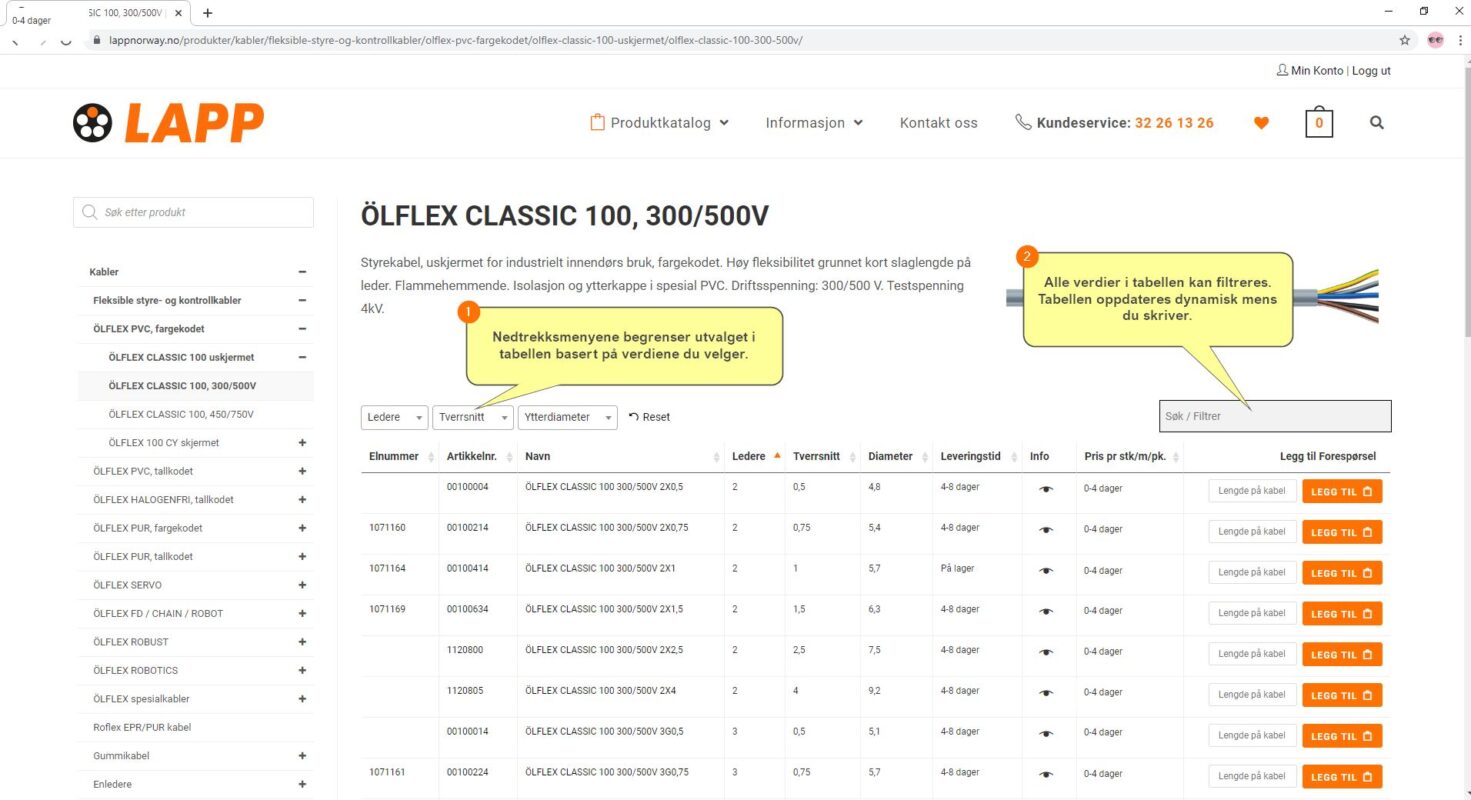The height and width of the screenshot is (800, 1471).
Task: Open the Produktkatalog menu
Action: click(660, 123)
